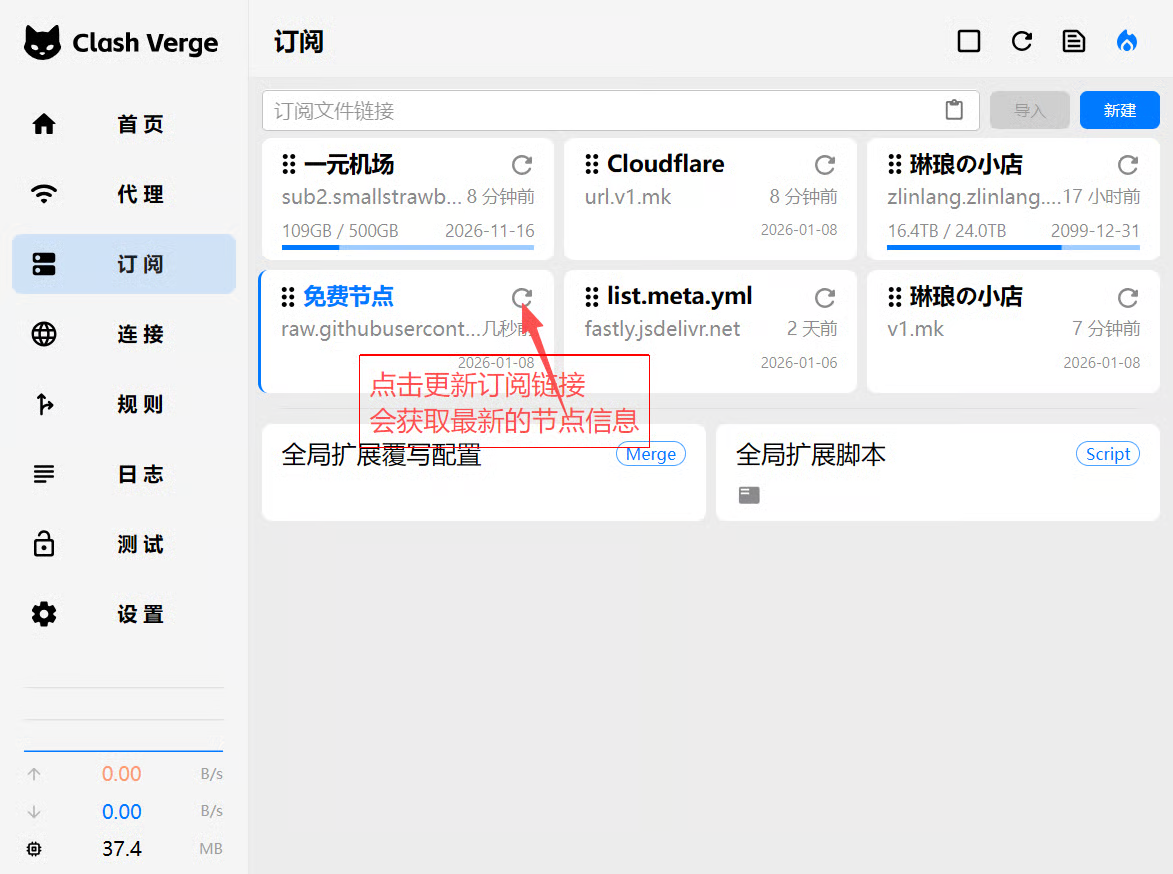Click the flame icon in top toolbar

(1127, 41)
